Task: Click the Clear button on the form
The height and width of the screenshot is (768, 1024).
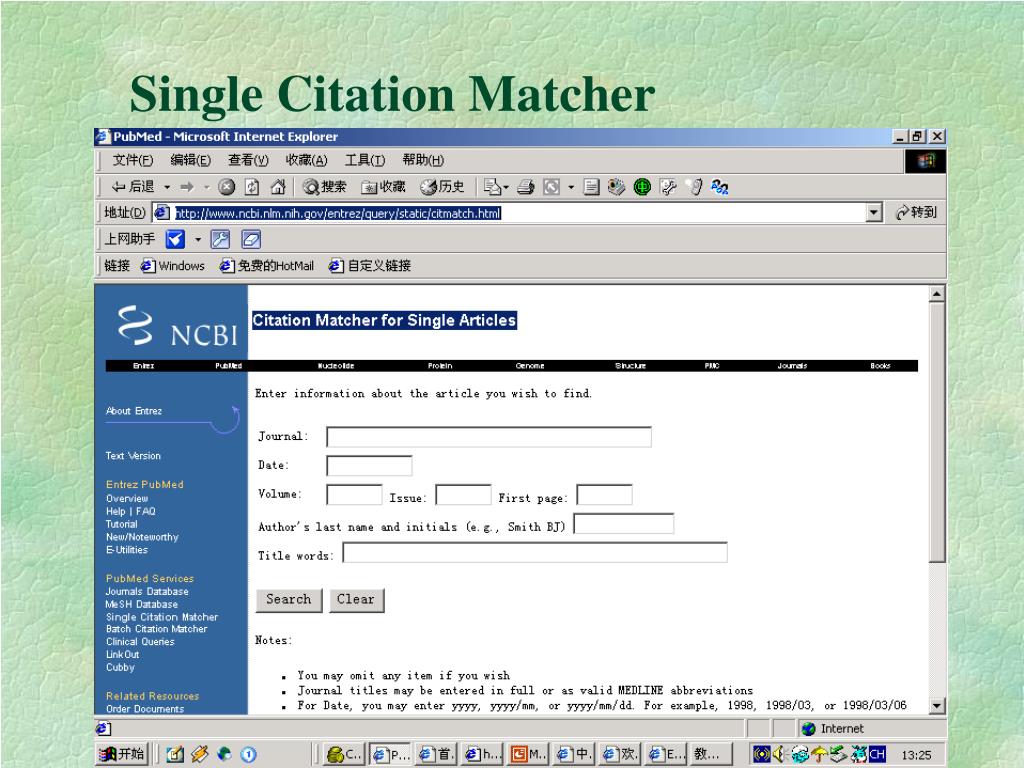Action: 356,600
